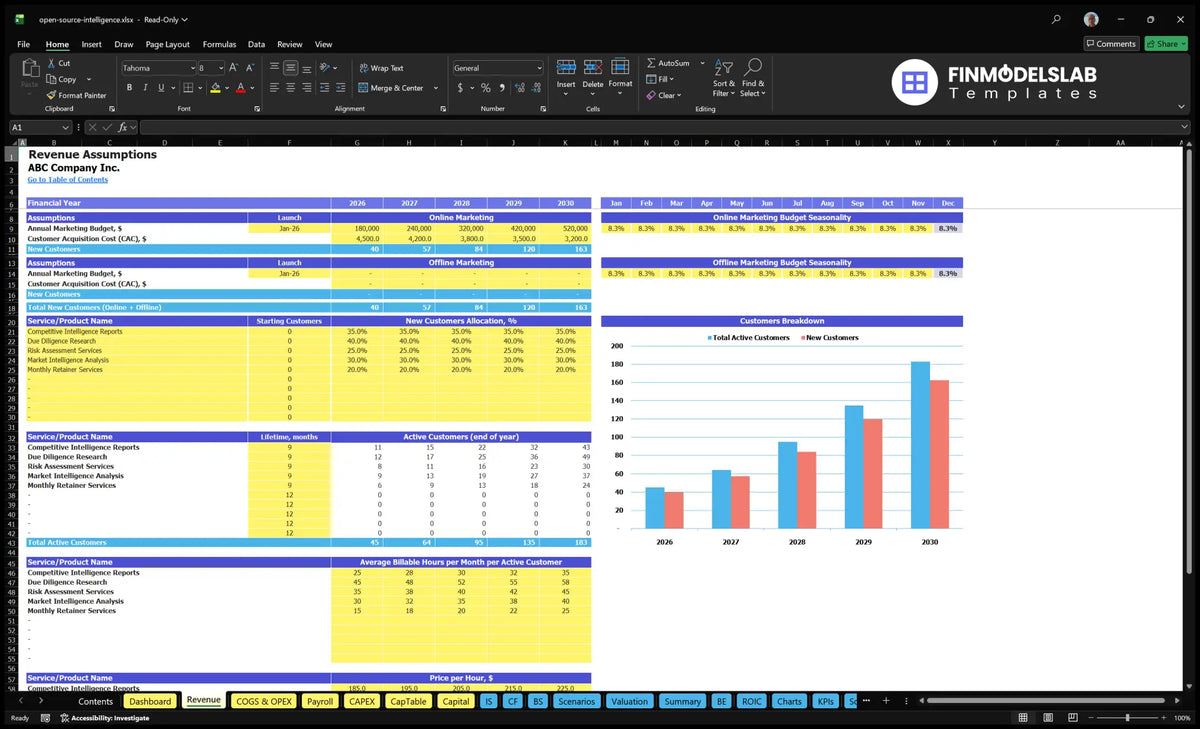
Task: Decrease font size with smaller A icon
Action: [249, 68]
